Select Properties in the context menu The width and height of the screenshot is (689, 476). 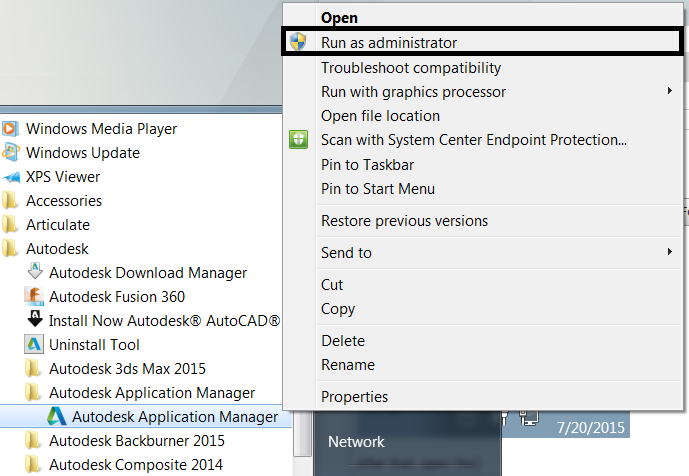(354, 397)
